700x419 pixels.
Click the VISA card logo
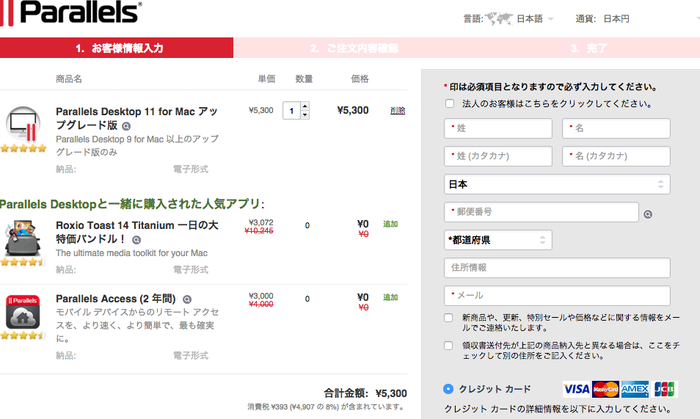coord(576,389)
